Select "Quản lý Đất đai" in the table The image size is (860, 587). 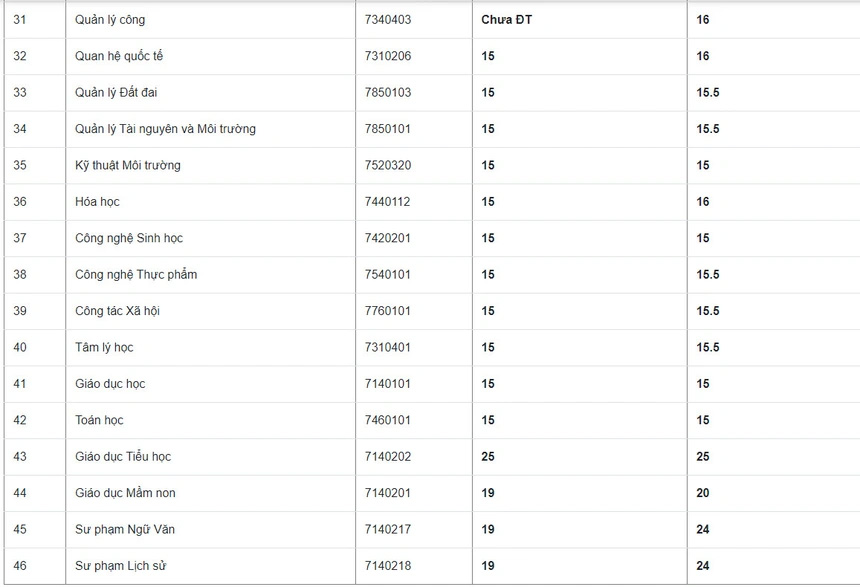coord(116,93)
